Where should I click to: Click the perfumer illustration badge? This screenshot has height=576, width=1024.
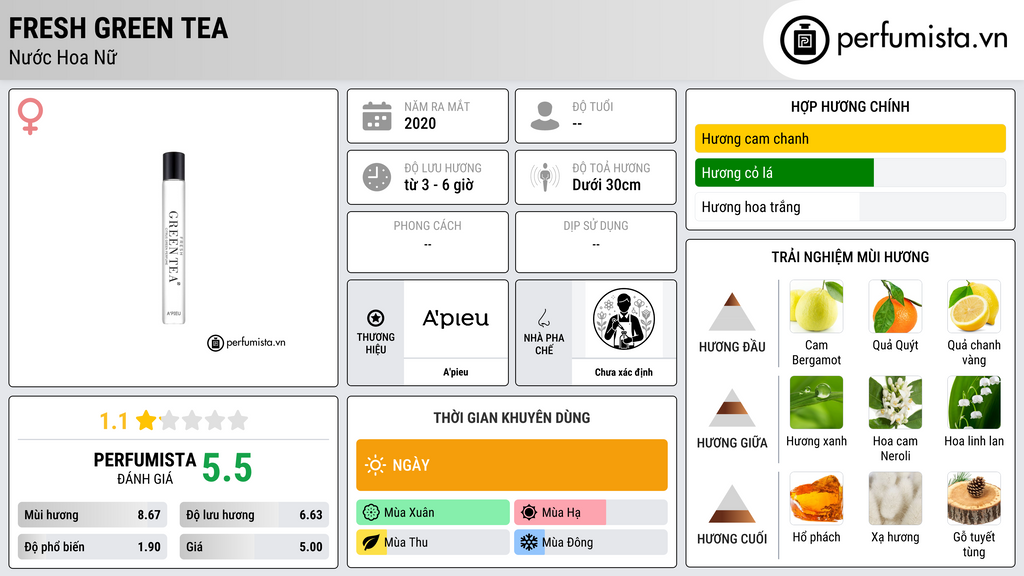coord(624,319)
